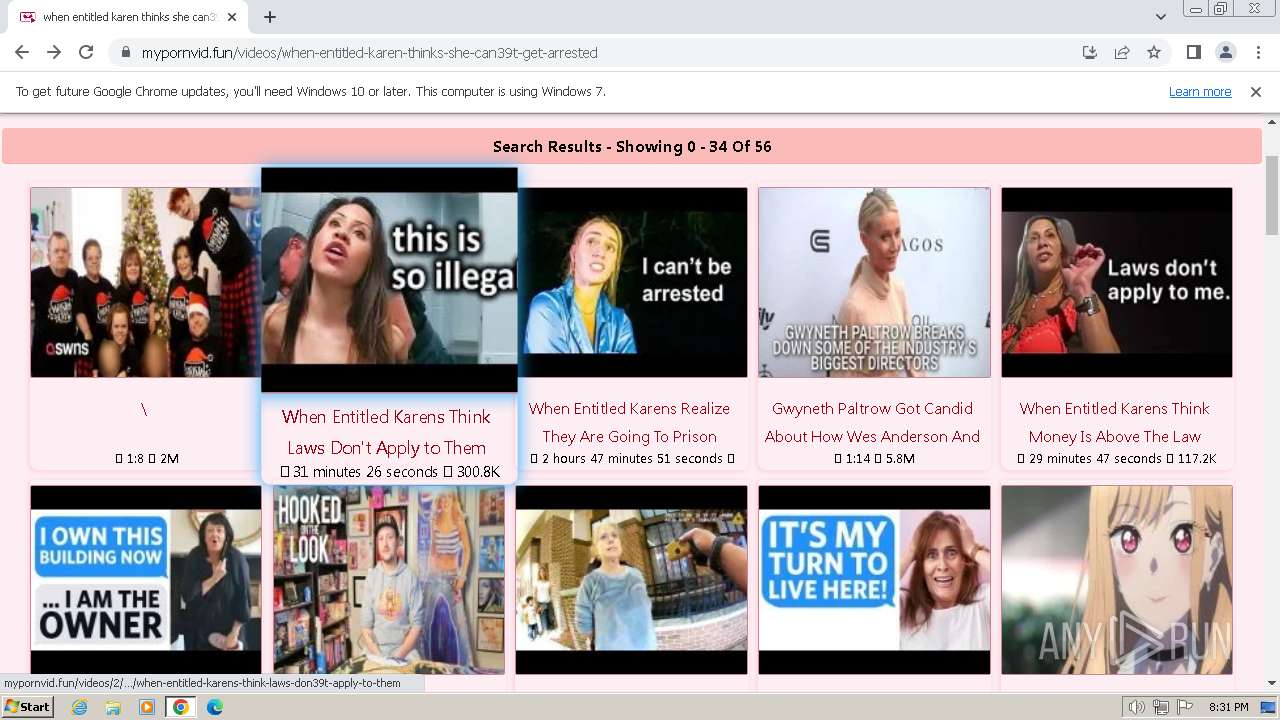This screenshot has height=720, width=1280.
Task: Click the backslash title under first video
Action: point(144,409)
